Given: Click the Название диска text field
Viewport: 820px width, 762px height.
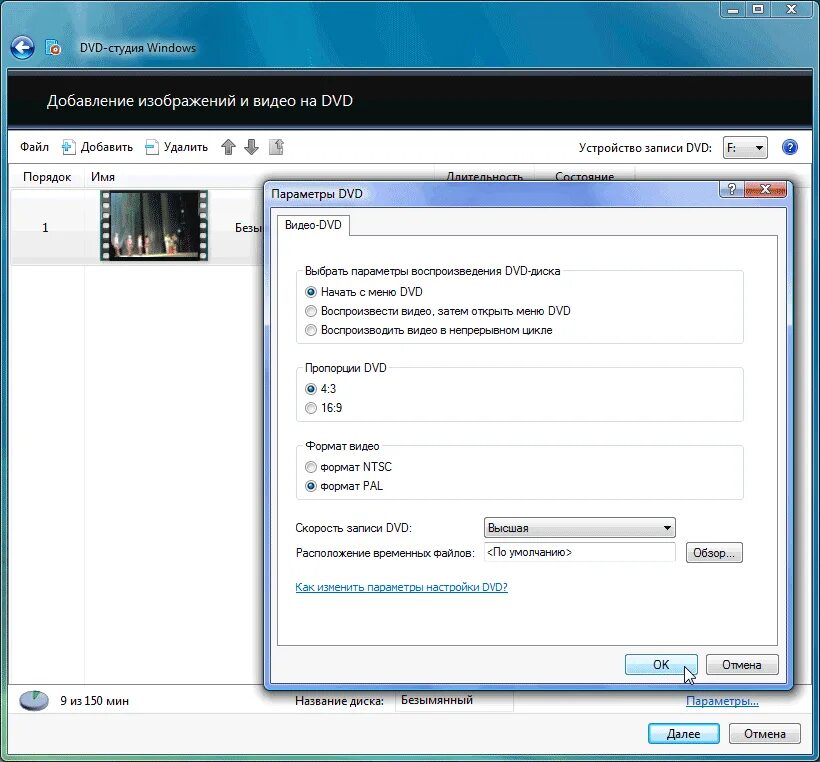Looking at the screenshot, I should coord(454,700).
